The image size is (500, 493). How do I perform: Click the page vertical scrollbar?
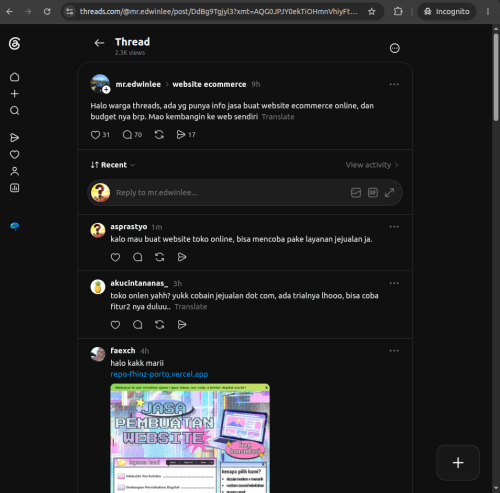(496, 77)
